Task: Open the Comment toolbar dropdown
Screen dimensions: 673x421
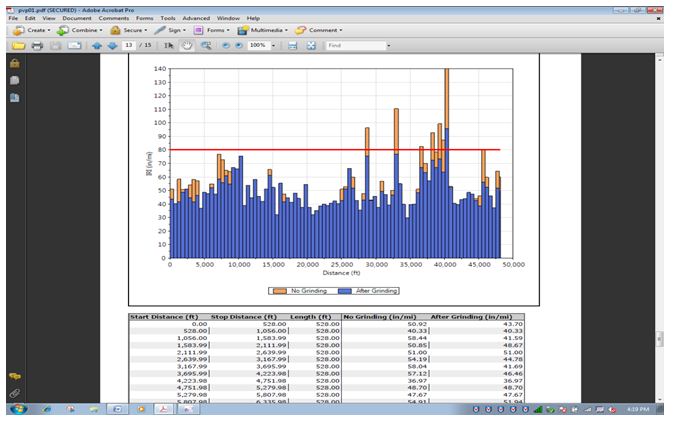Action: tap(319, 30)
